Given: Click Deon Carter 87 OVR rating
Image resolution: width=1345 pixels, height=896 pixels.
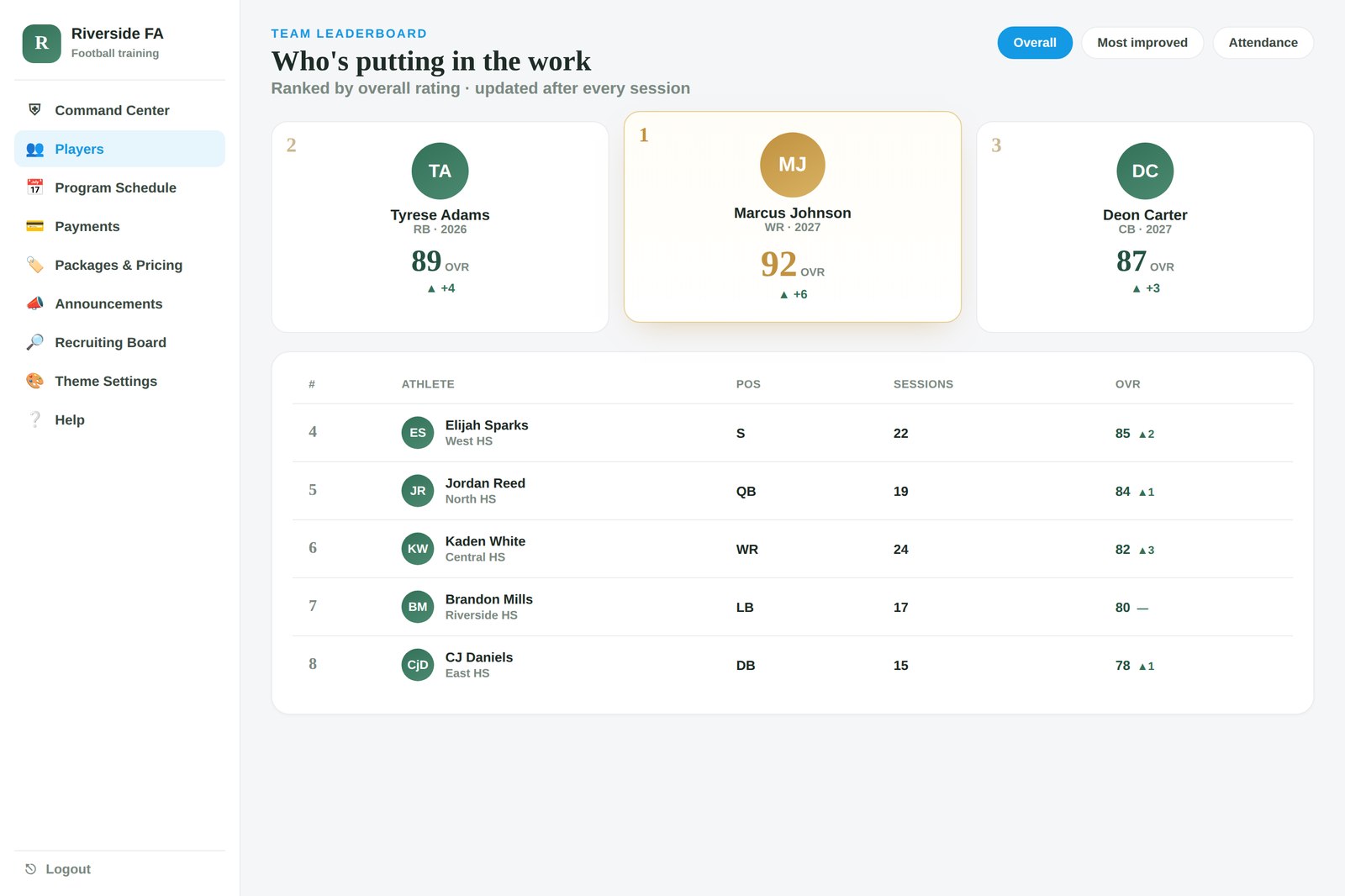Looking at the screenshot, I should [1145, 261].
